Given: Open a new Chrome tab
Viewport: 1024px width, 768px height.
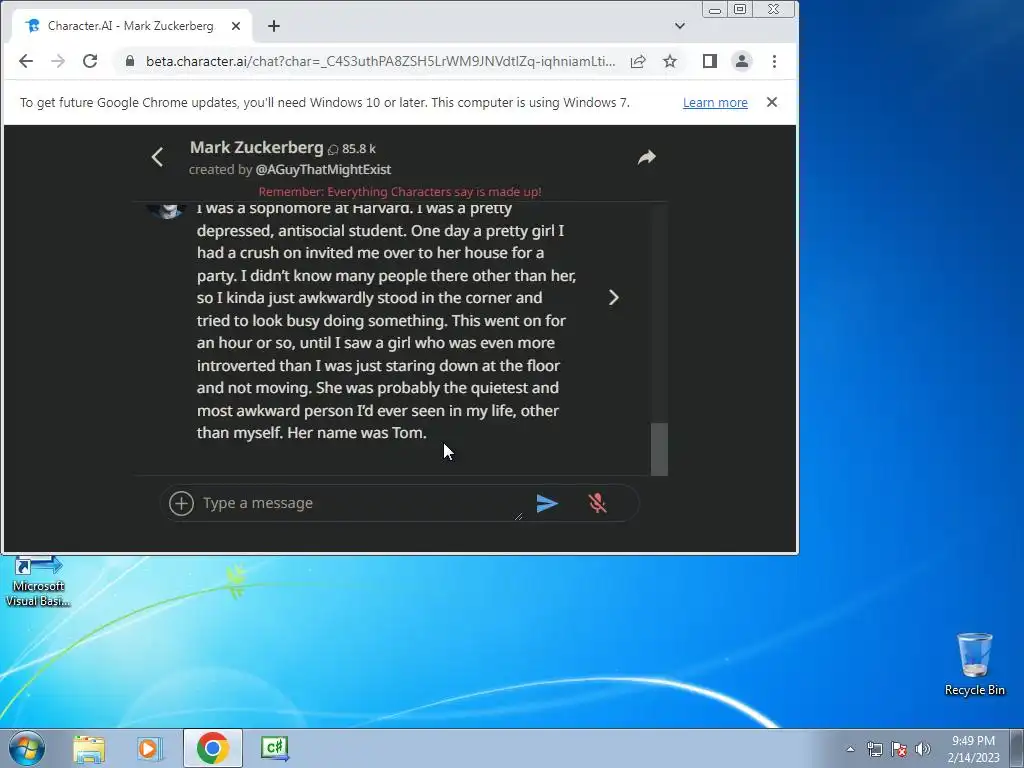Looking at the screenshot, I should click(x=274, y=26).
